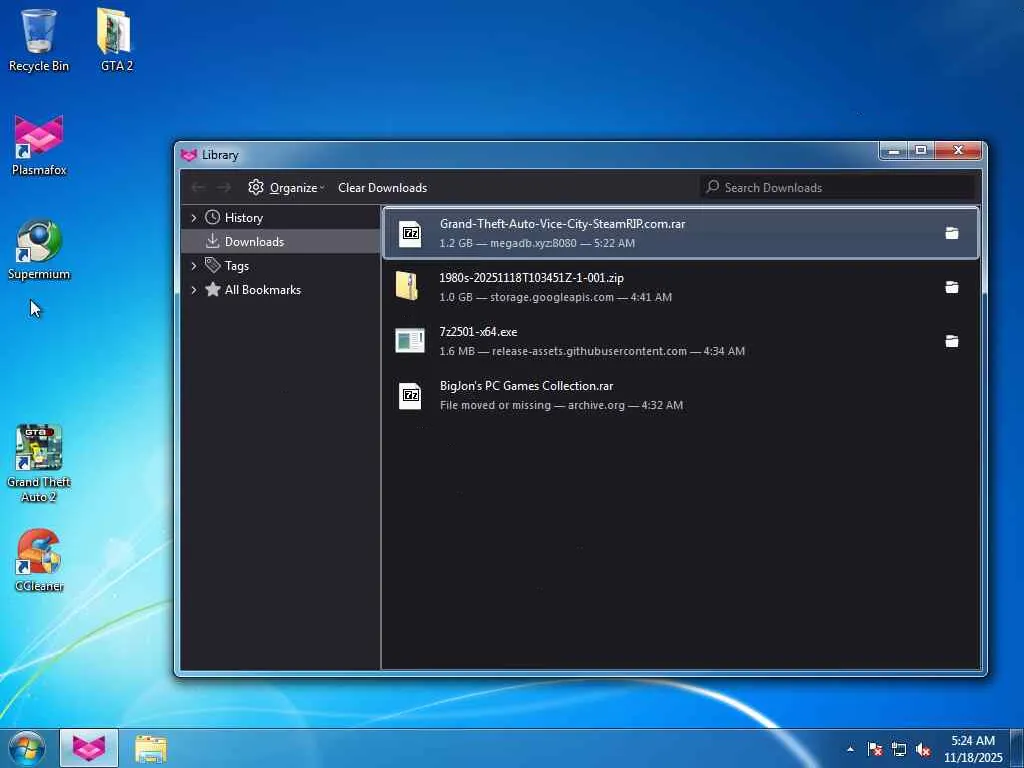Click the network tray icon
Image resolution: width=1024 pixels, height=768 pixels.
point(899,749)
